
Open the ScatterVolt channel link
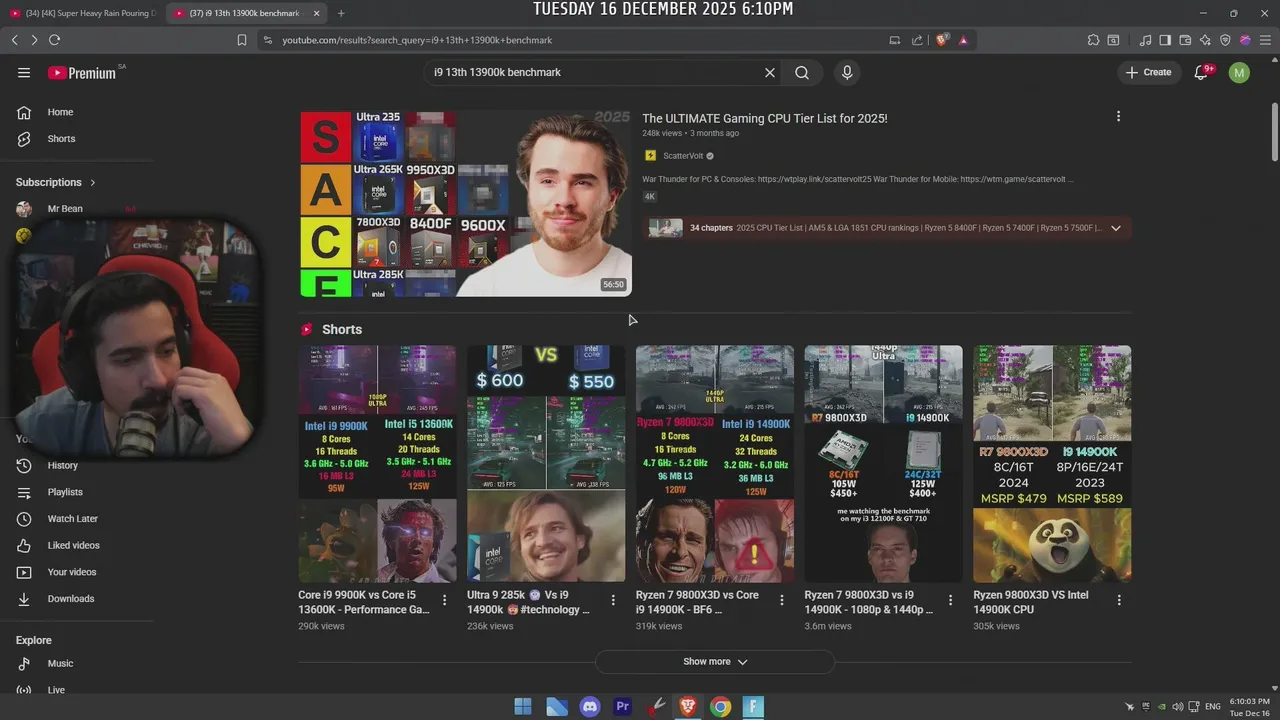click(x=683, y=156)
